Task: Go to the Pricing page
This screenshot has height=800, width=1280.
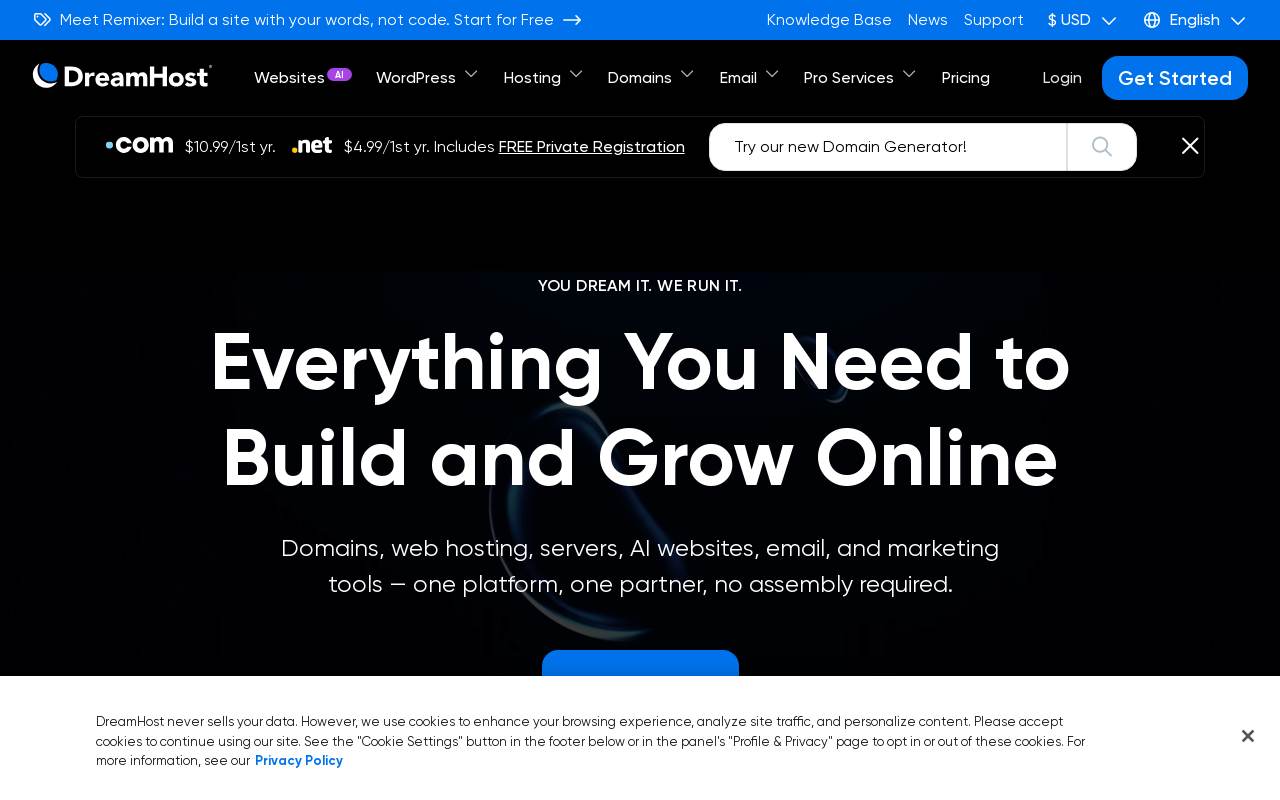Action: (x=966, y=77)
